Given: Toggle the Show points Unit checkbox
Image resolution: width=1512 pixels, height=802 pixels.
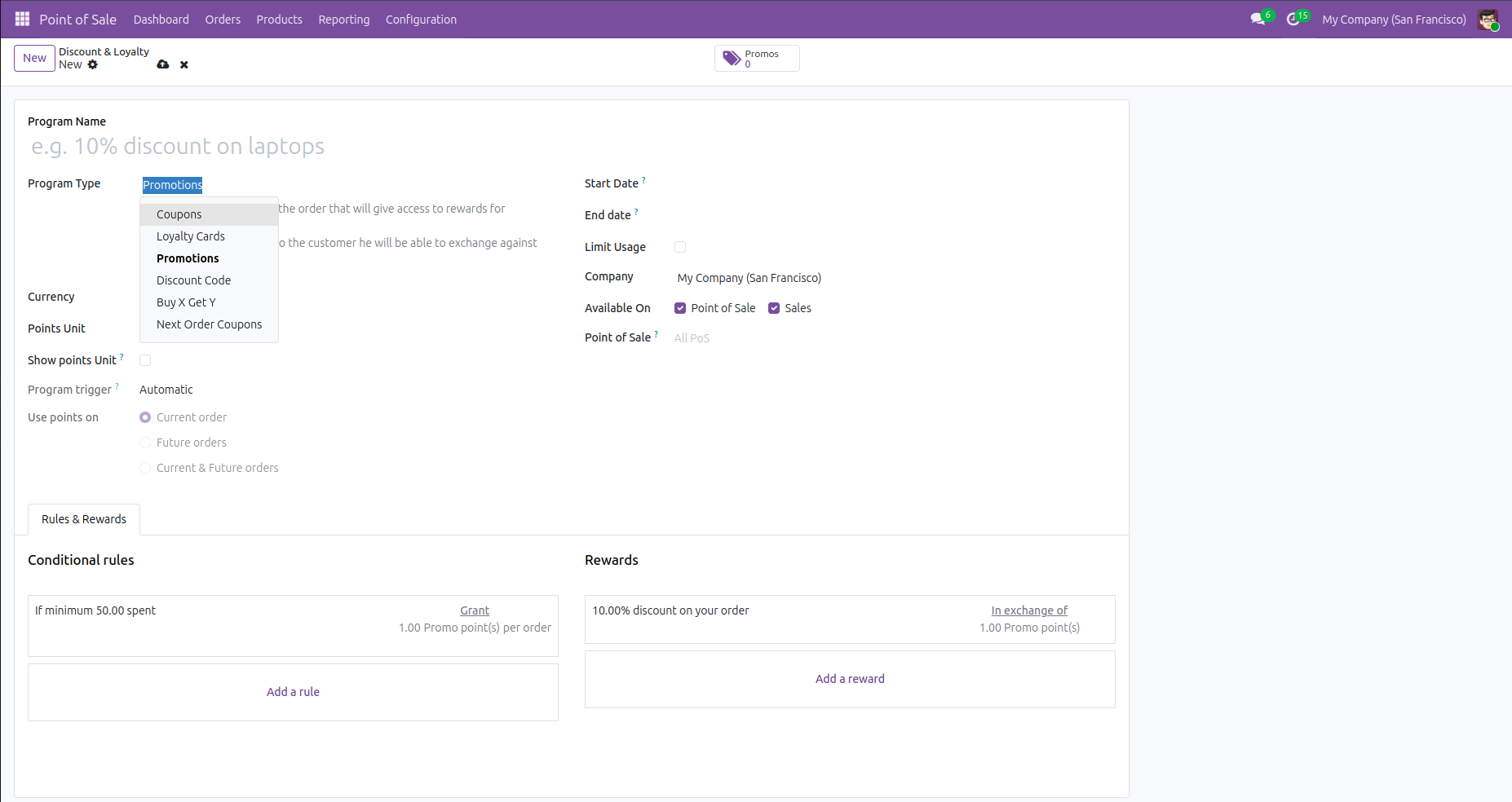Looking at the screenshot, I should point(145,359).
